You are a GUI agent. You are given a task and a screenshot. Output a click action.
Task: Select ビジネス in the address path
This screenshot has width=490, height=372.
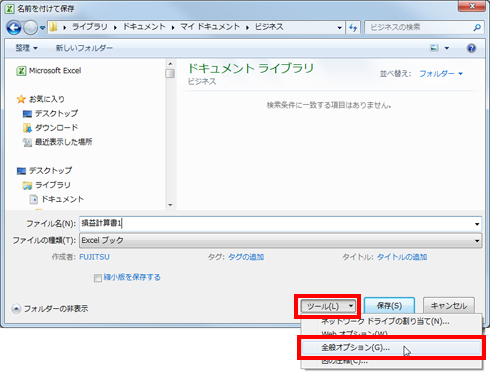pyautogui.click(x=269, y=27)
